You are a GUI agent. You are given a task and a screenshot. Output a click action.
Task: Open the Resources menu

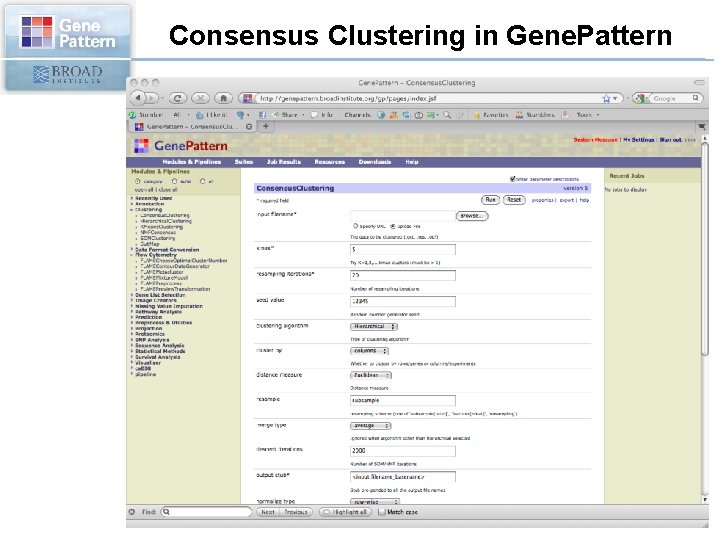(329, 162)
